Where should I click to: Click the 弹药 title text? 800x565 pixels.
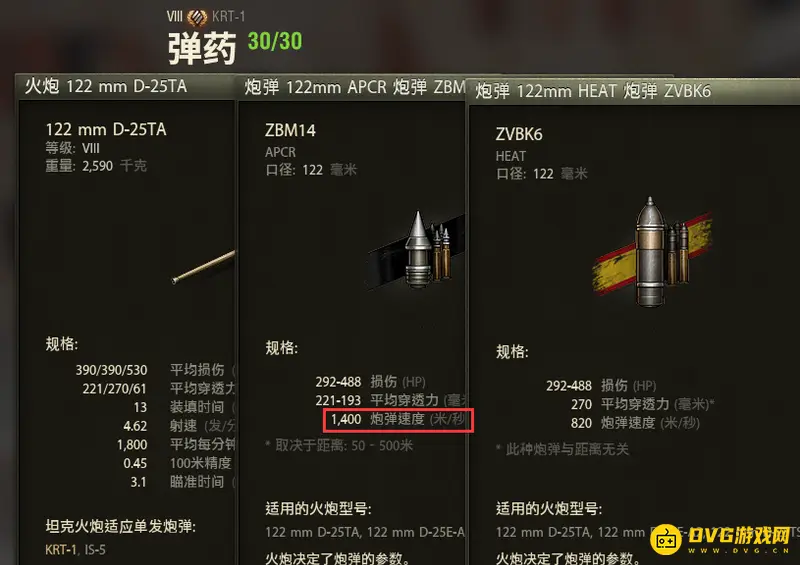pos(202,48)
